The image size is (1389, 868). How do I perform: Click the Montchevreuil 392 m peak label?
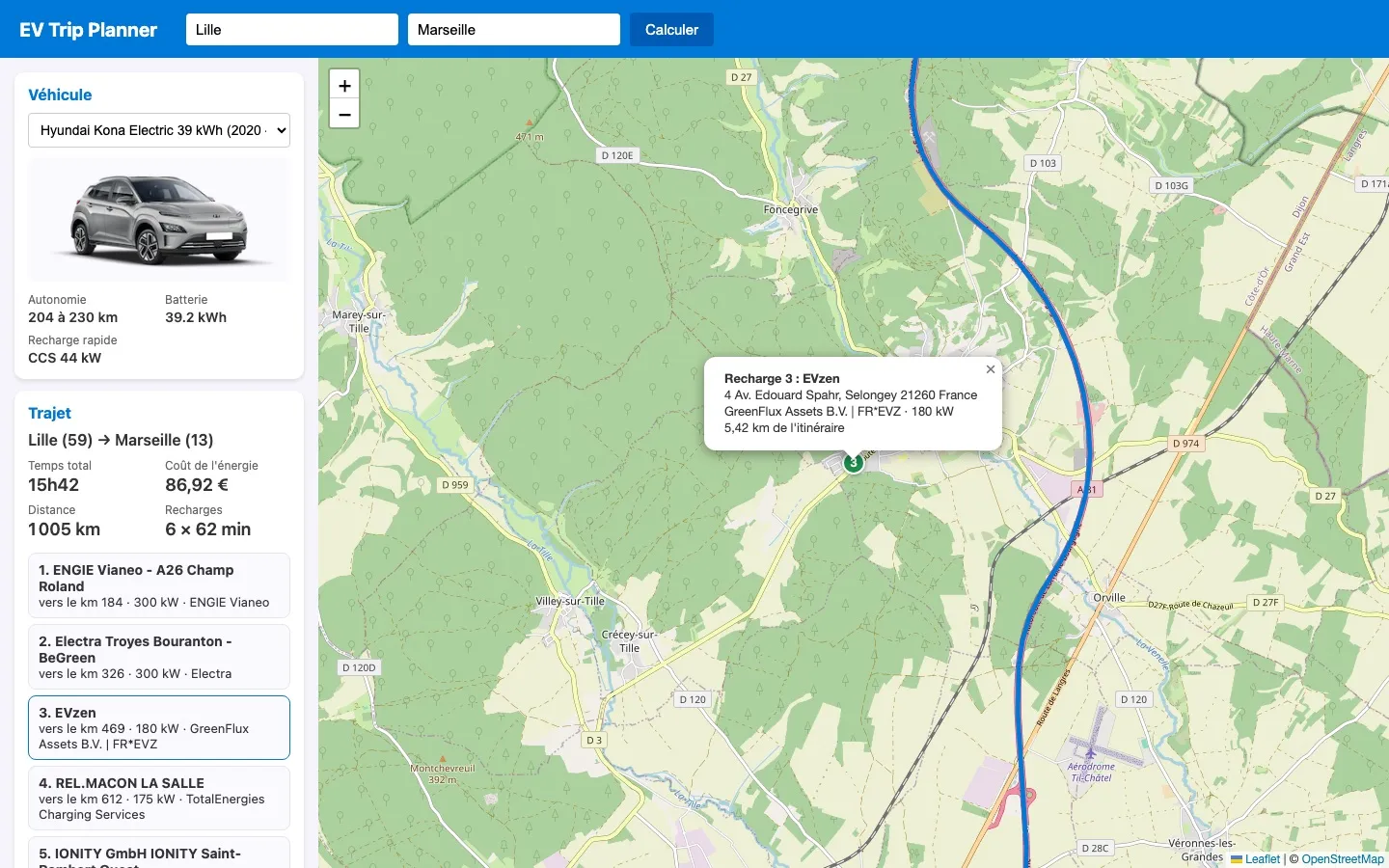pyautogui.click(x=442, y=773)
